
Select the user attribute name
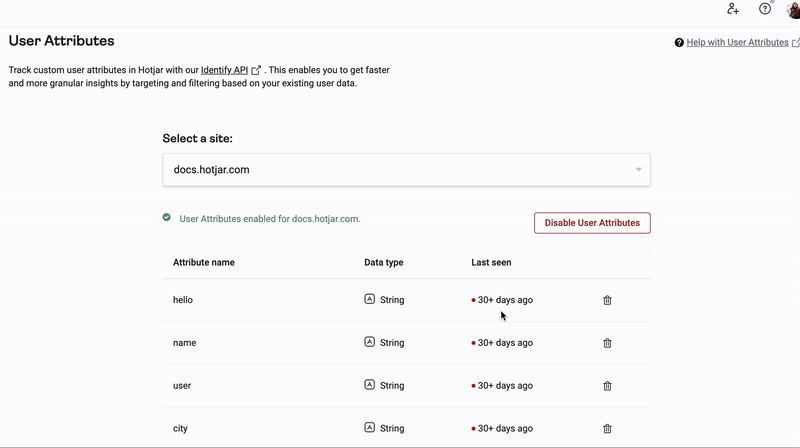[182, 386]
